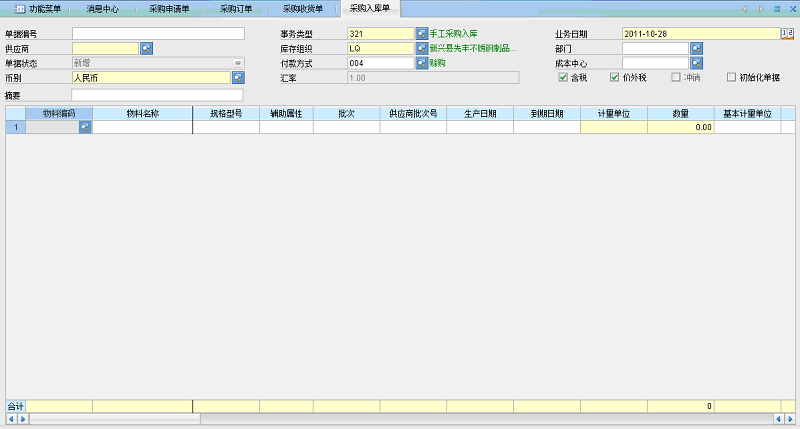Screen dimensions: 800x429
Task: Open the transaction type (事务类型) lookup icon
Action: pyautogui.click(x=421, y=34)
